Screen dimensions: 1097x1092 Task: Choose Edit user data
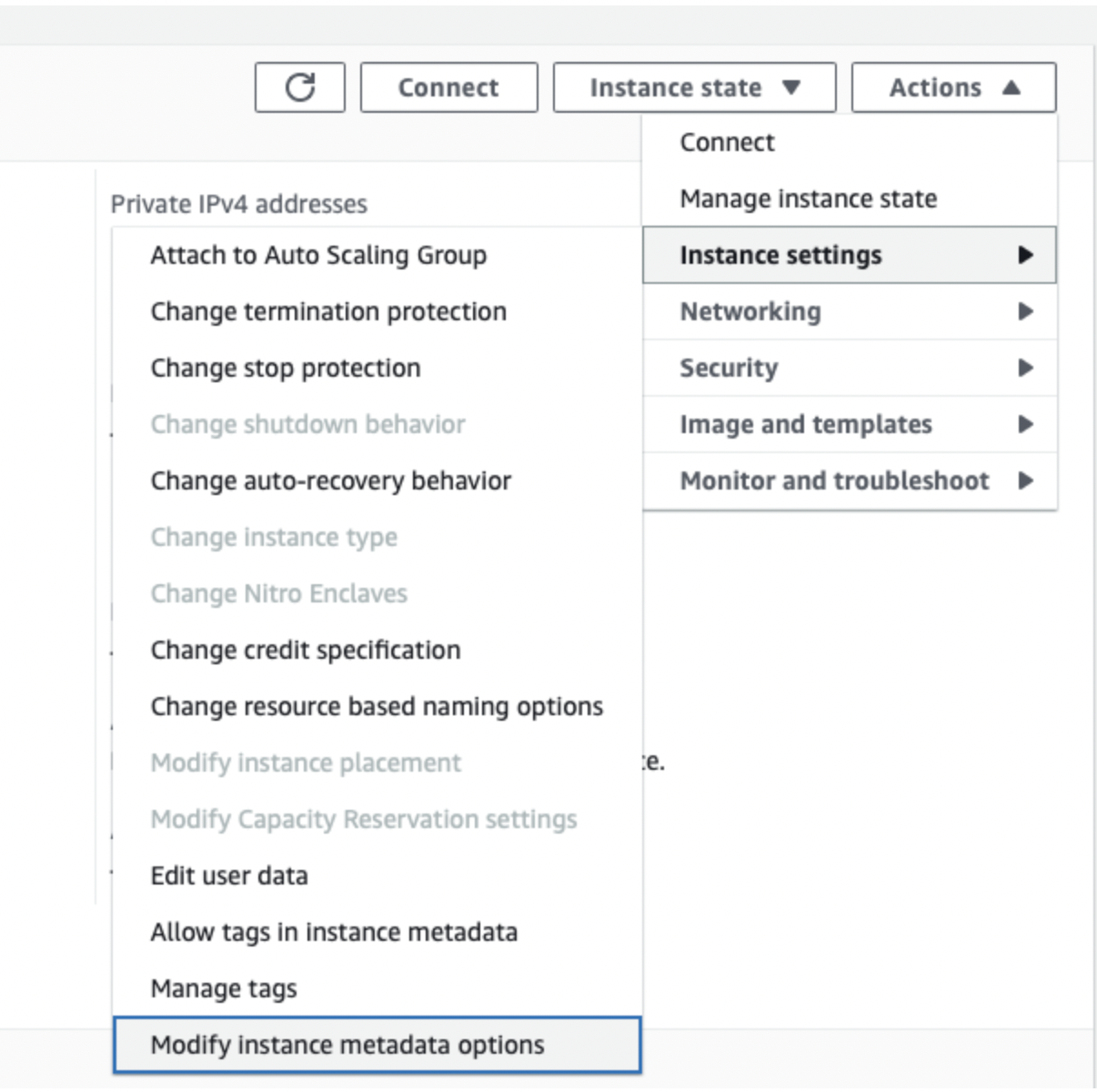click(x=377, y=876)
